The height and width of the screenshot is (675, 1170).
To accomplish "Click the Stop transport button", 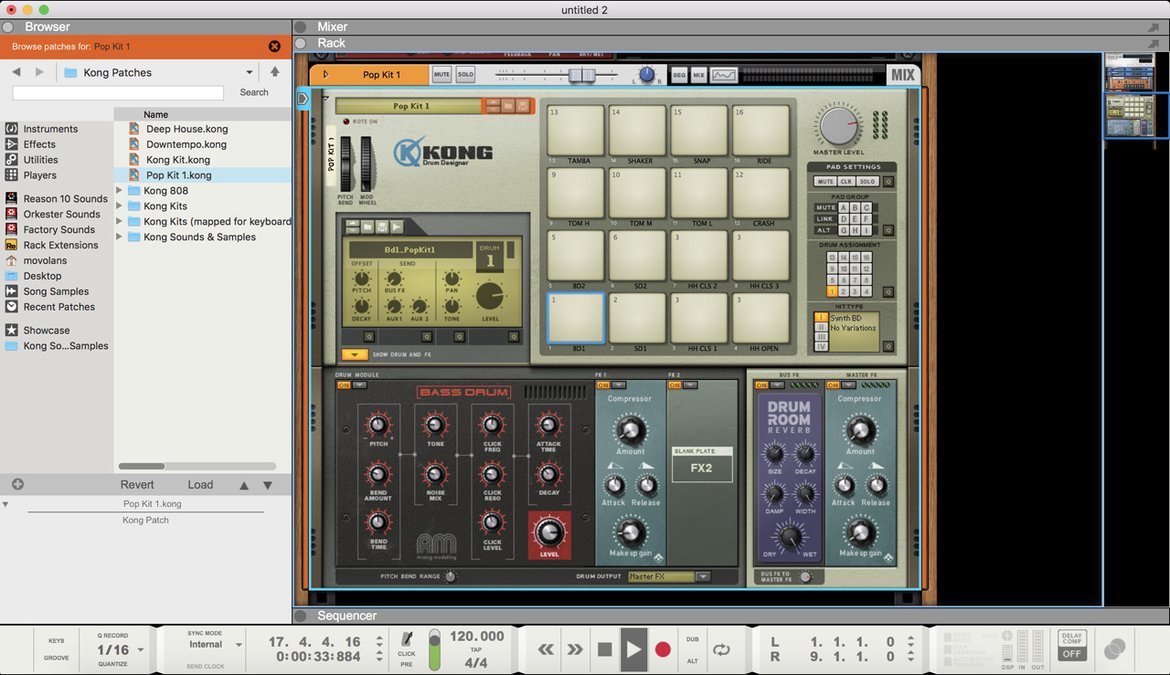I will (x=605, y=650).
